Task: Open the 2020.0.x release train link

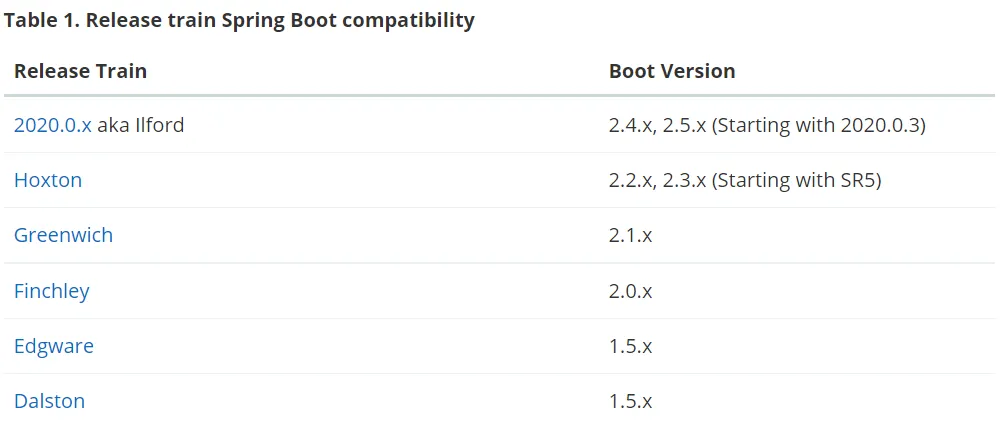Action: point(52,126)
